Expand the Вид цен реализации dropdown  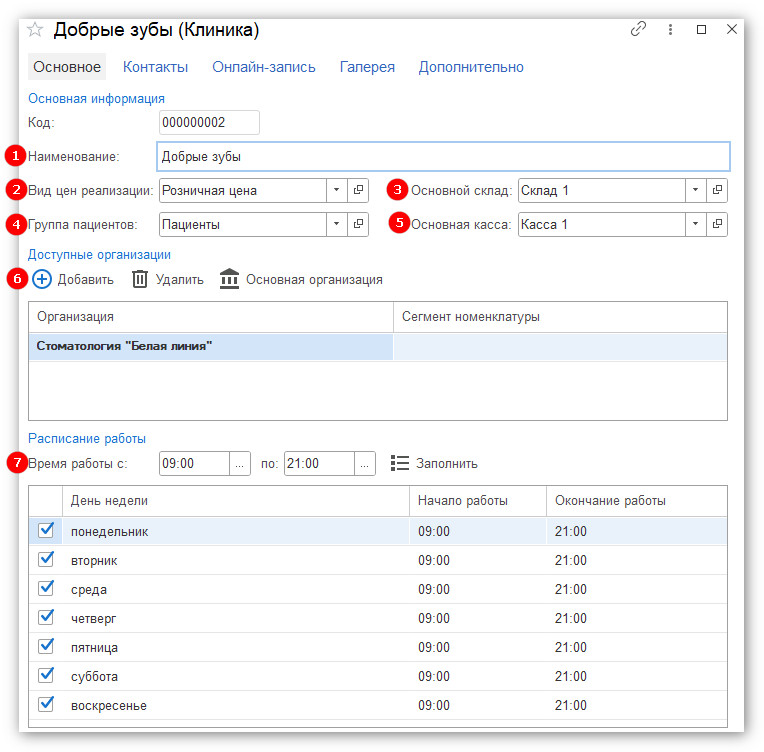point(337,190)
